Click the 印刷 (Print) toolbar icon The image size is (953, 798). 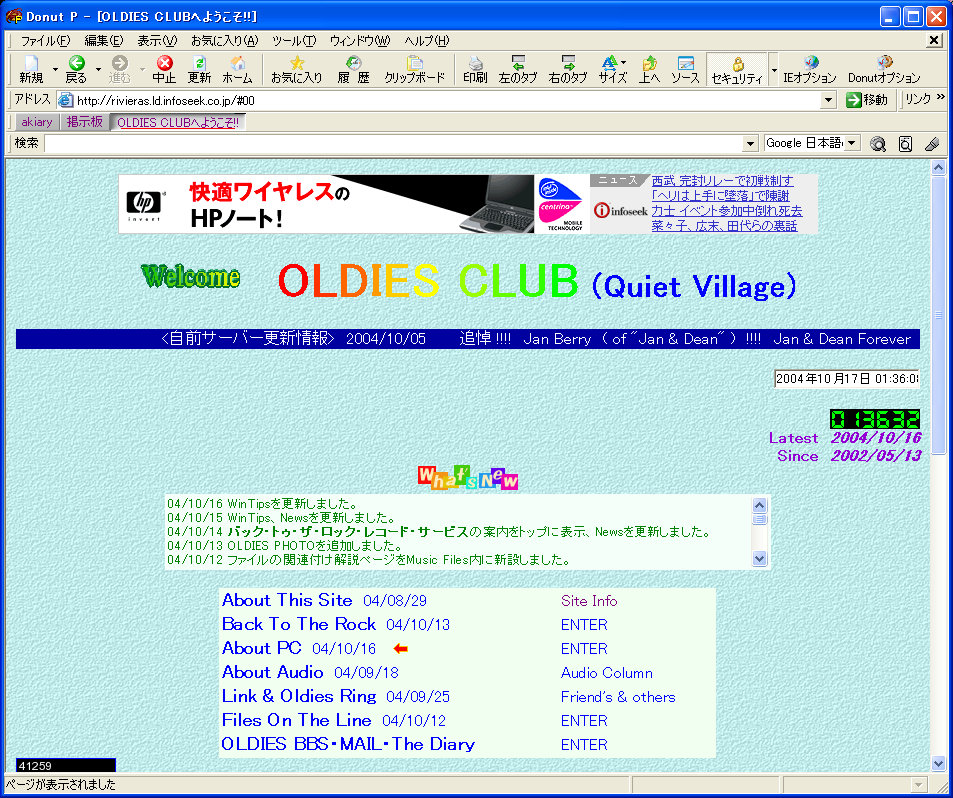(x=475, y=69)
